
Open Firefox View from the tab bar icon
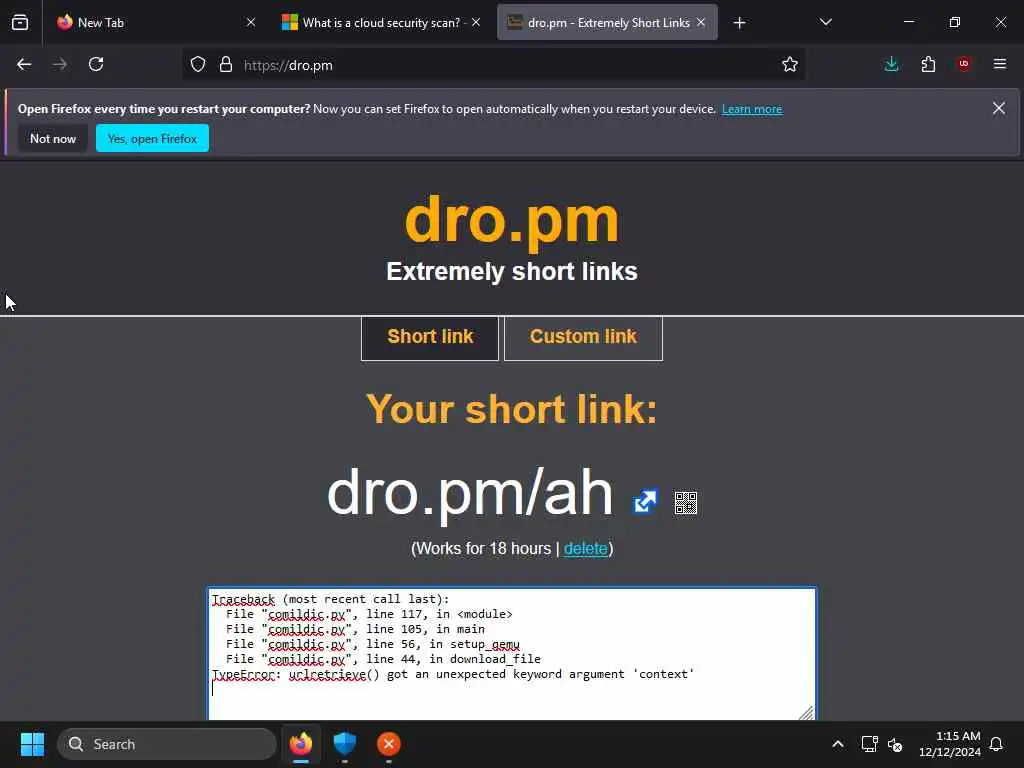(x=20, y=22)
